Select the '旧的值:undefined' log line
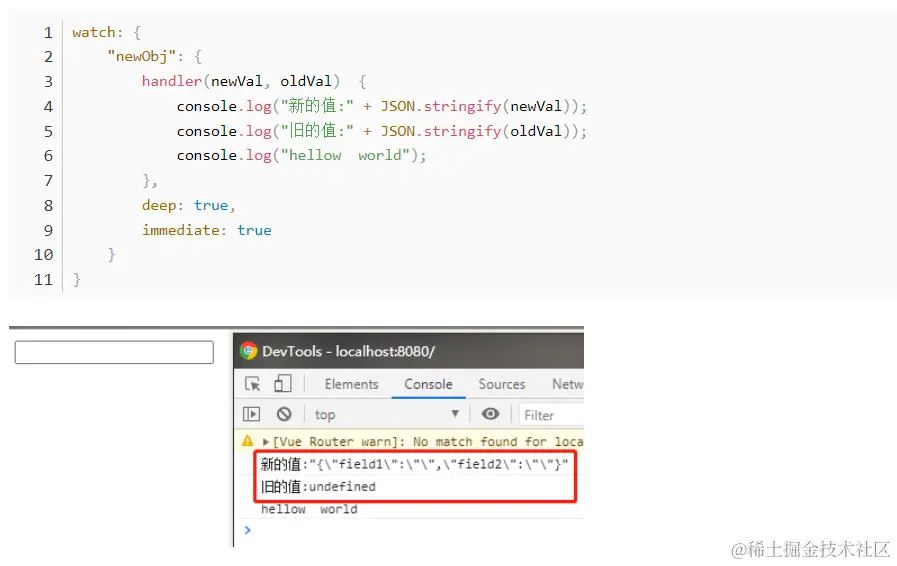The image size is (897, 566). click(x=318, y=486)
